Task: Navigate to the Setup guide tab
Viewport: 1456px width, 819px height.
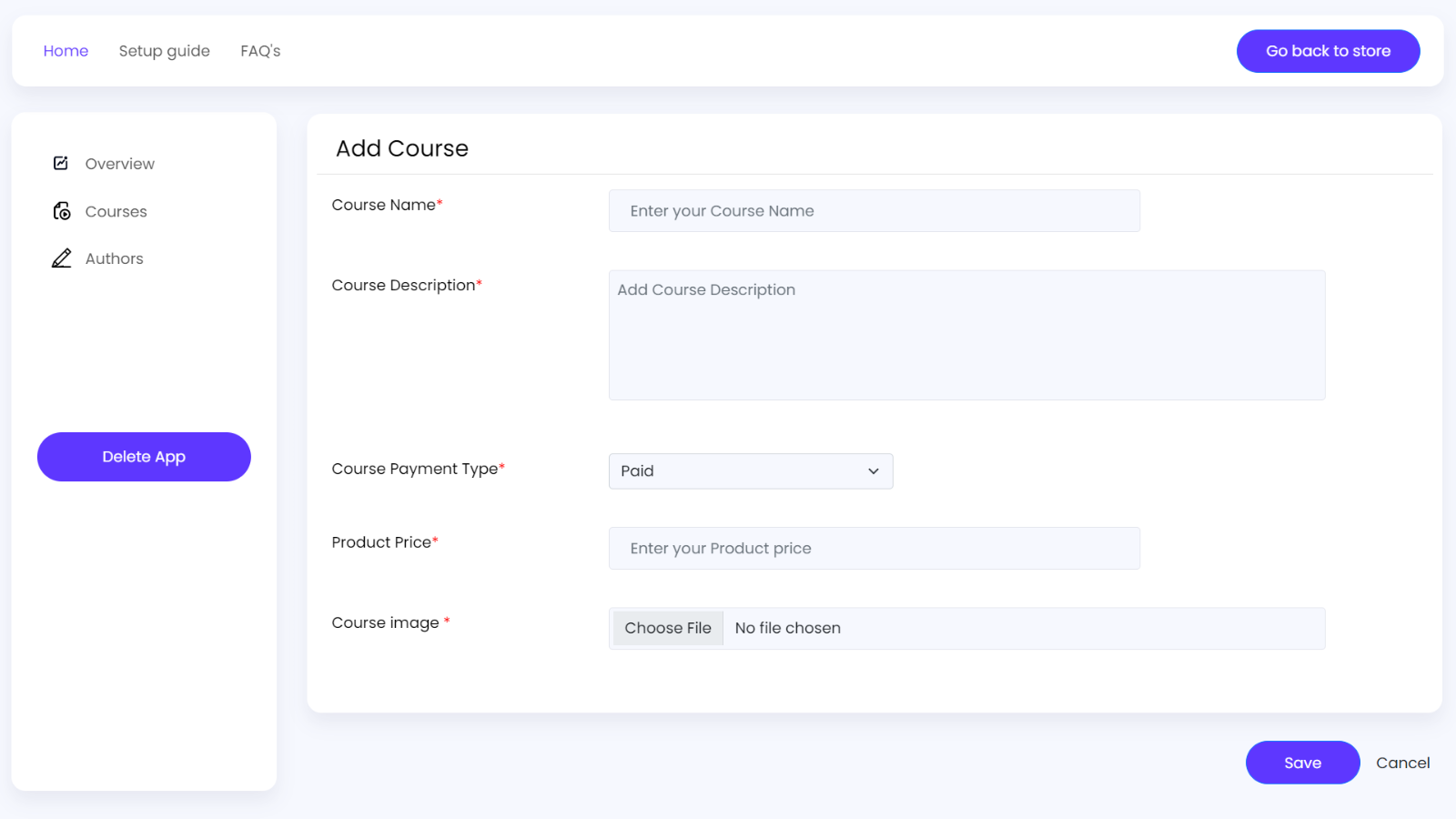Action: click(164, 51)
